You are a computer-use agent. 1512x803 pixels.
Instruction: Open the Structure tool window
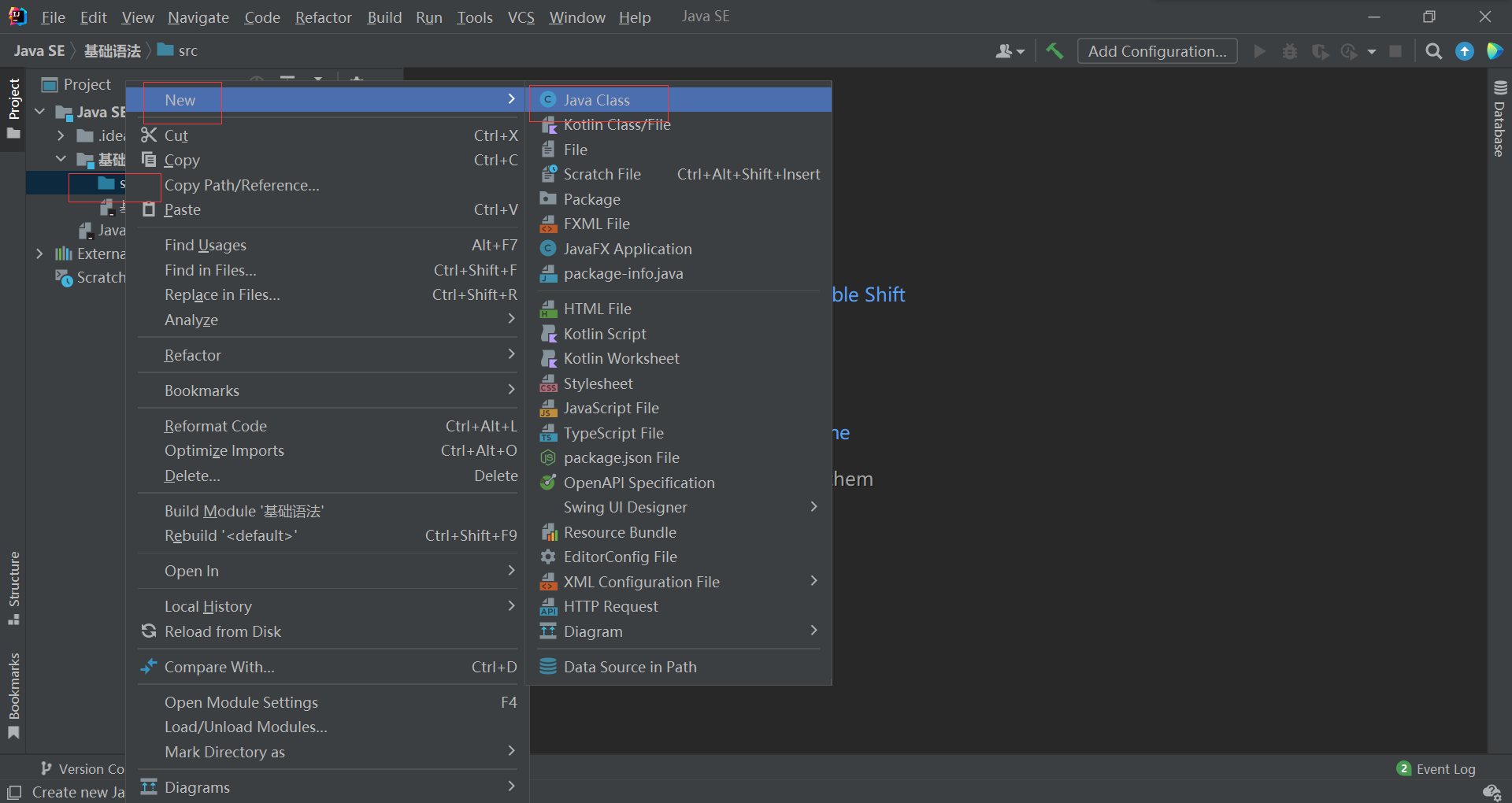(13, 588)
